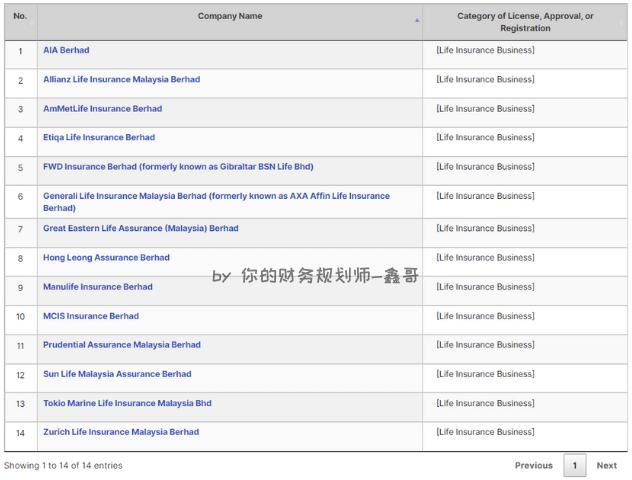Open MCIS Insurance Berhad link
This screenshot has width=632, height=480.
(x=91, y=316)
